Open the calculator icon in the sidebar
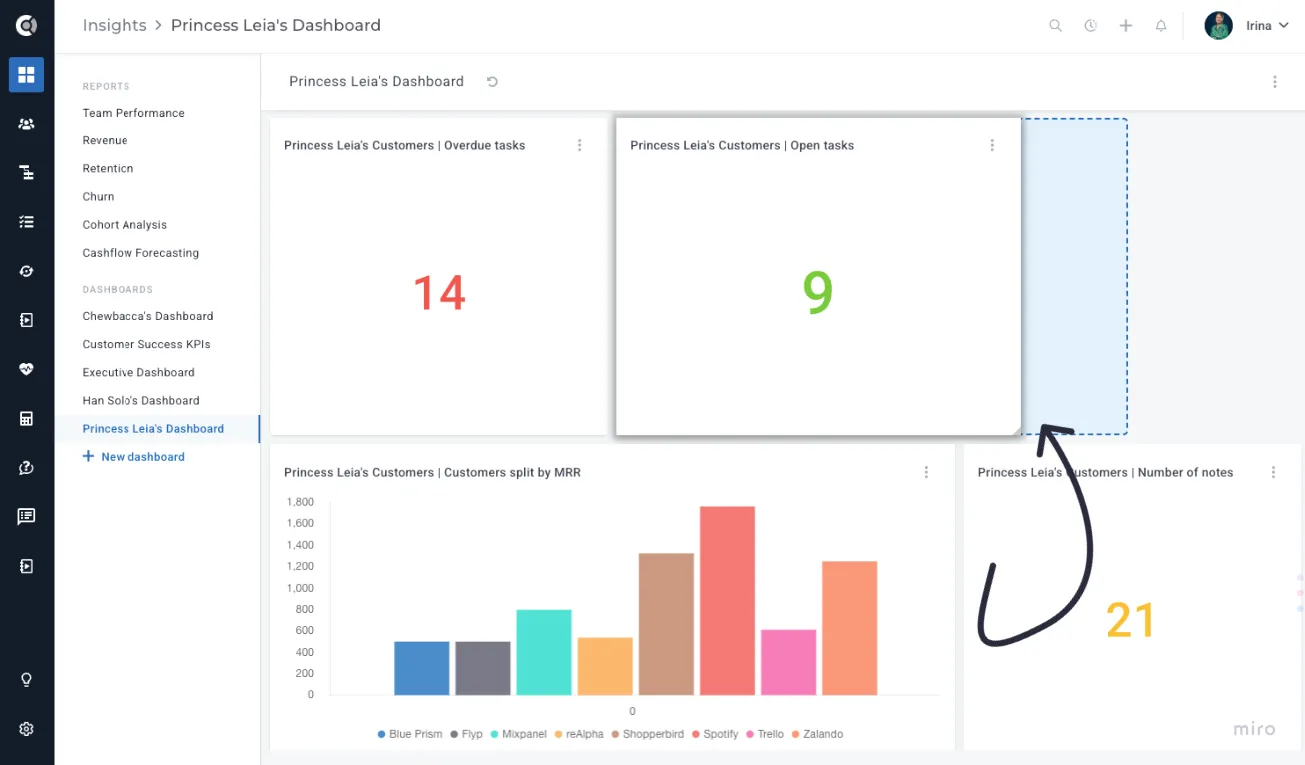Viewport: 1305px width, 765px height. point(27,418)
